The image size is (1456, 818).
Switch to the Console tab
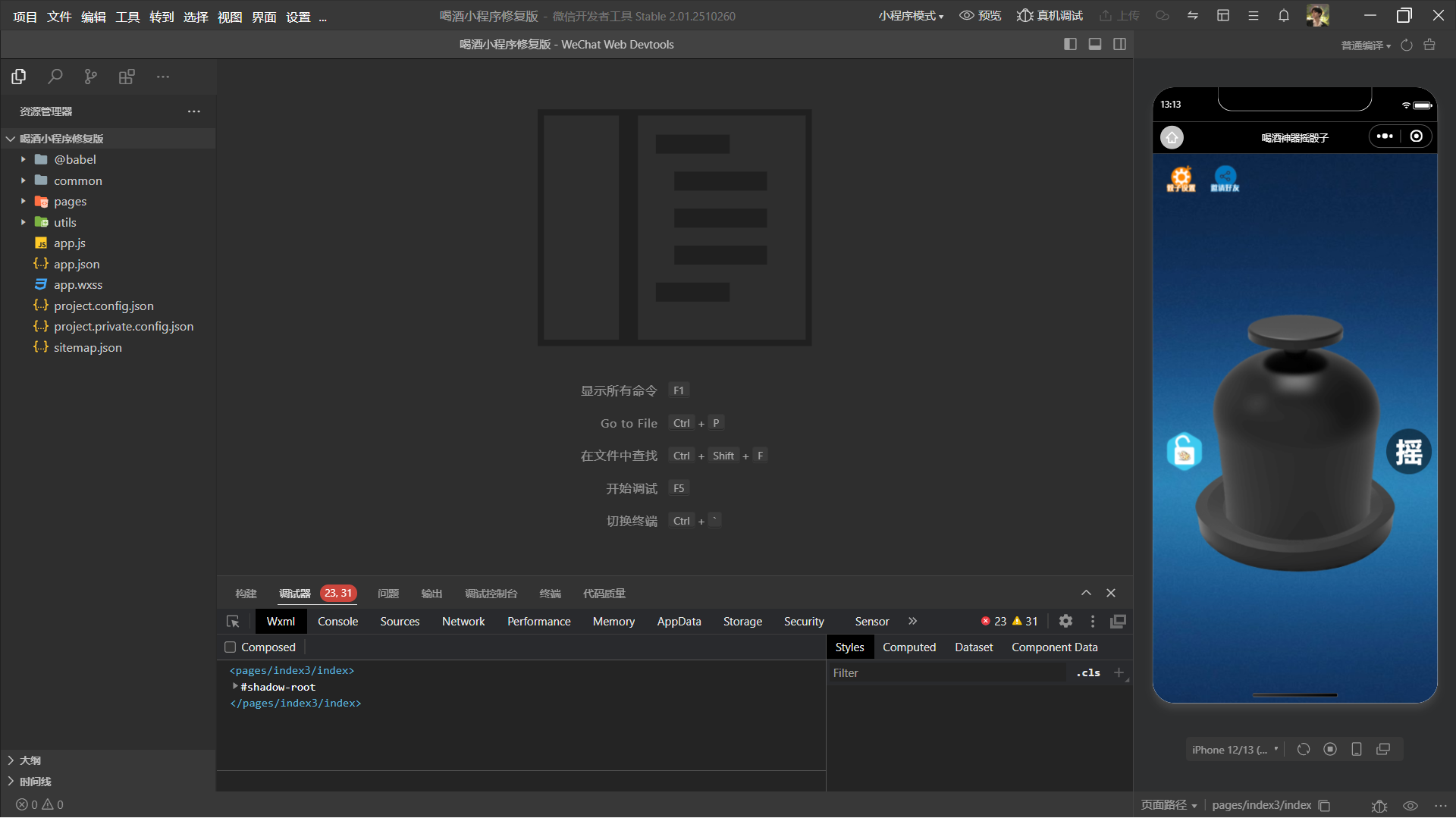point(337,622)
